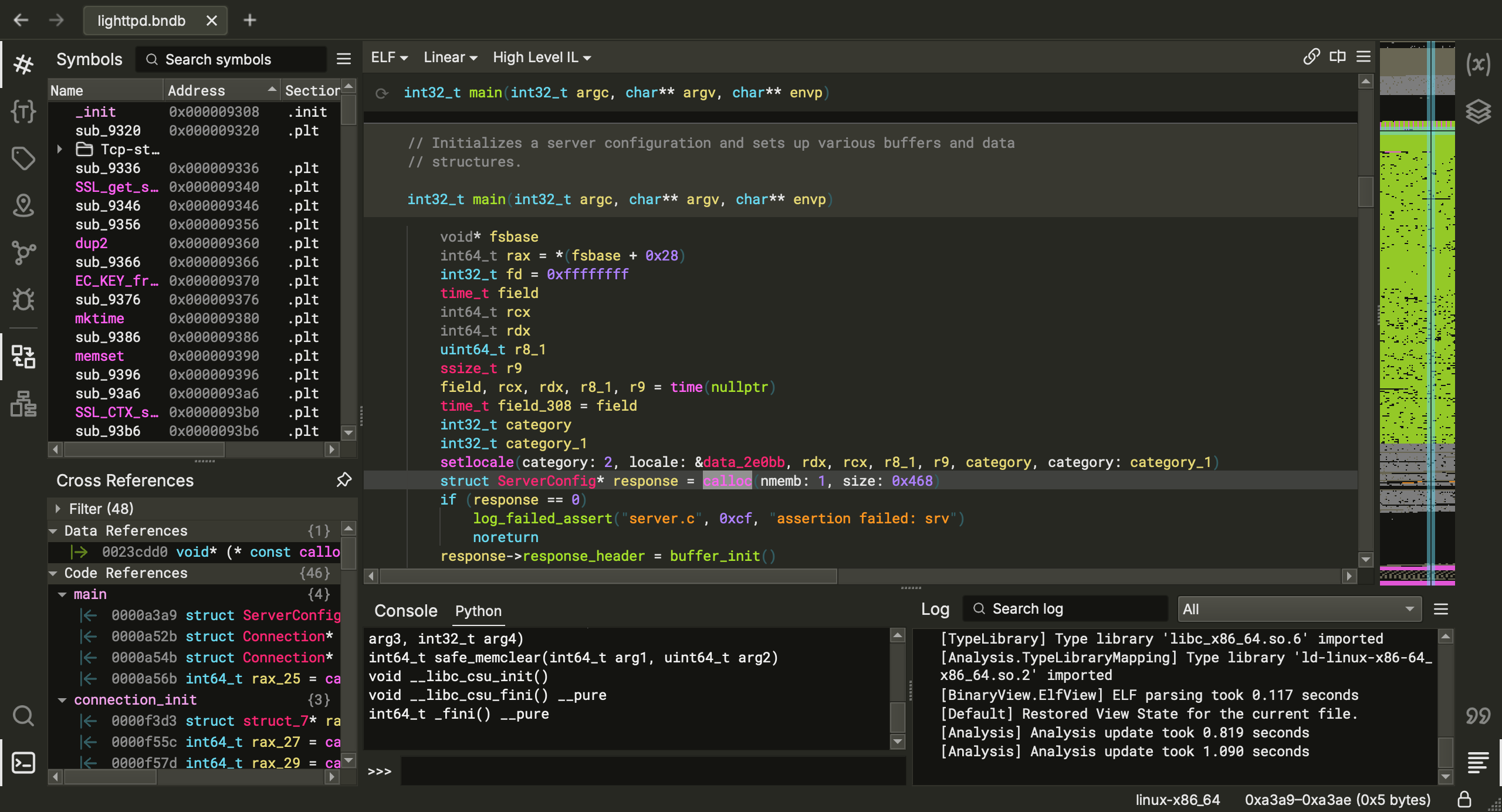The width and height of the screenshot is (1502, 812).
Task: Open the stack layers icon panel
Action: pyautogui.click(x=1478, y=111)
